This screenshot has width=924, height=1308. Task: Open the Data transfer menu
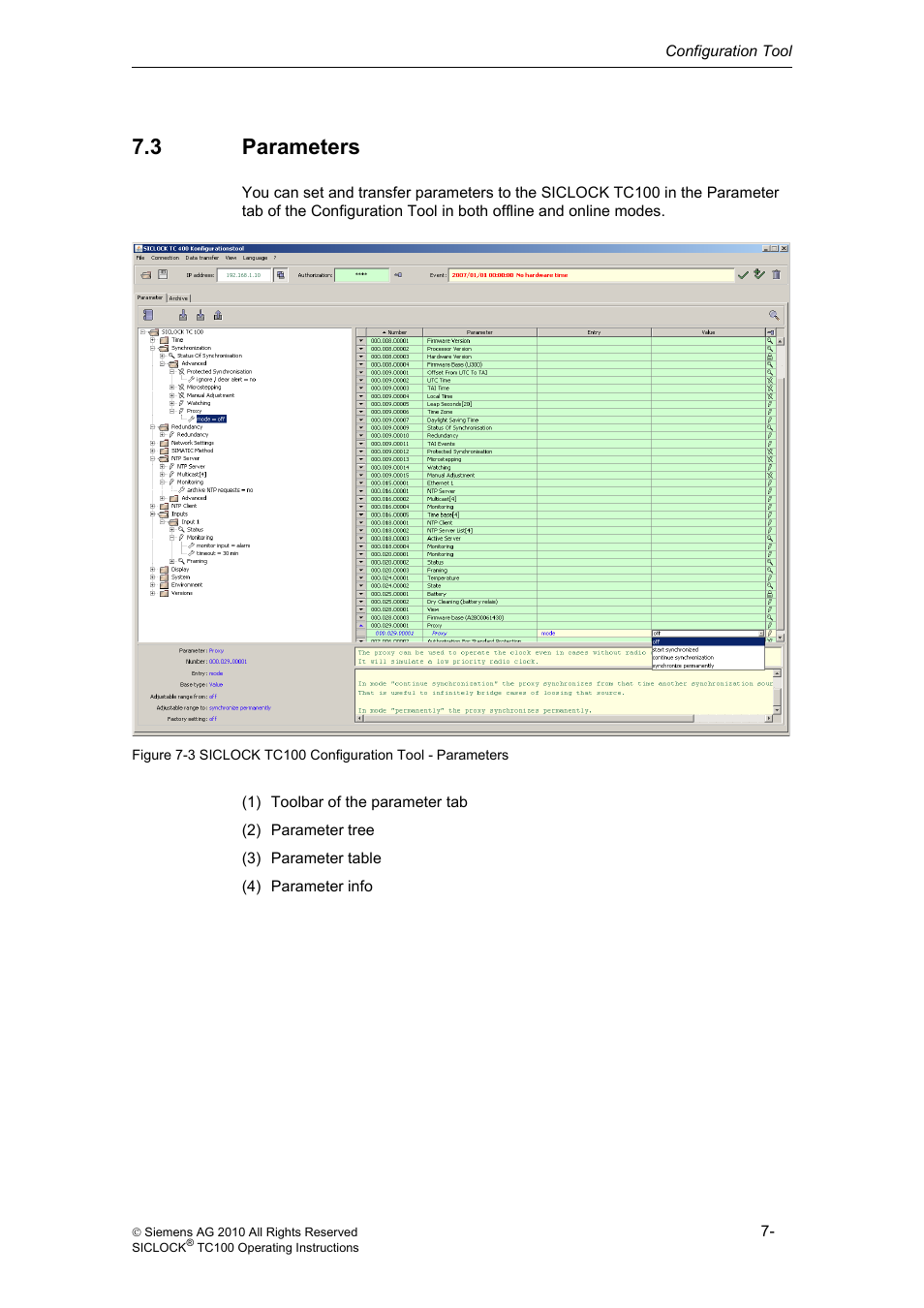pos(202,258)
